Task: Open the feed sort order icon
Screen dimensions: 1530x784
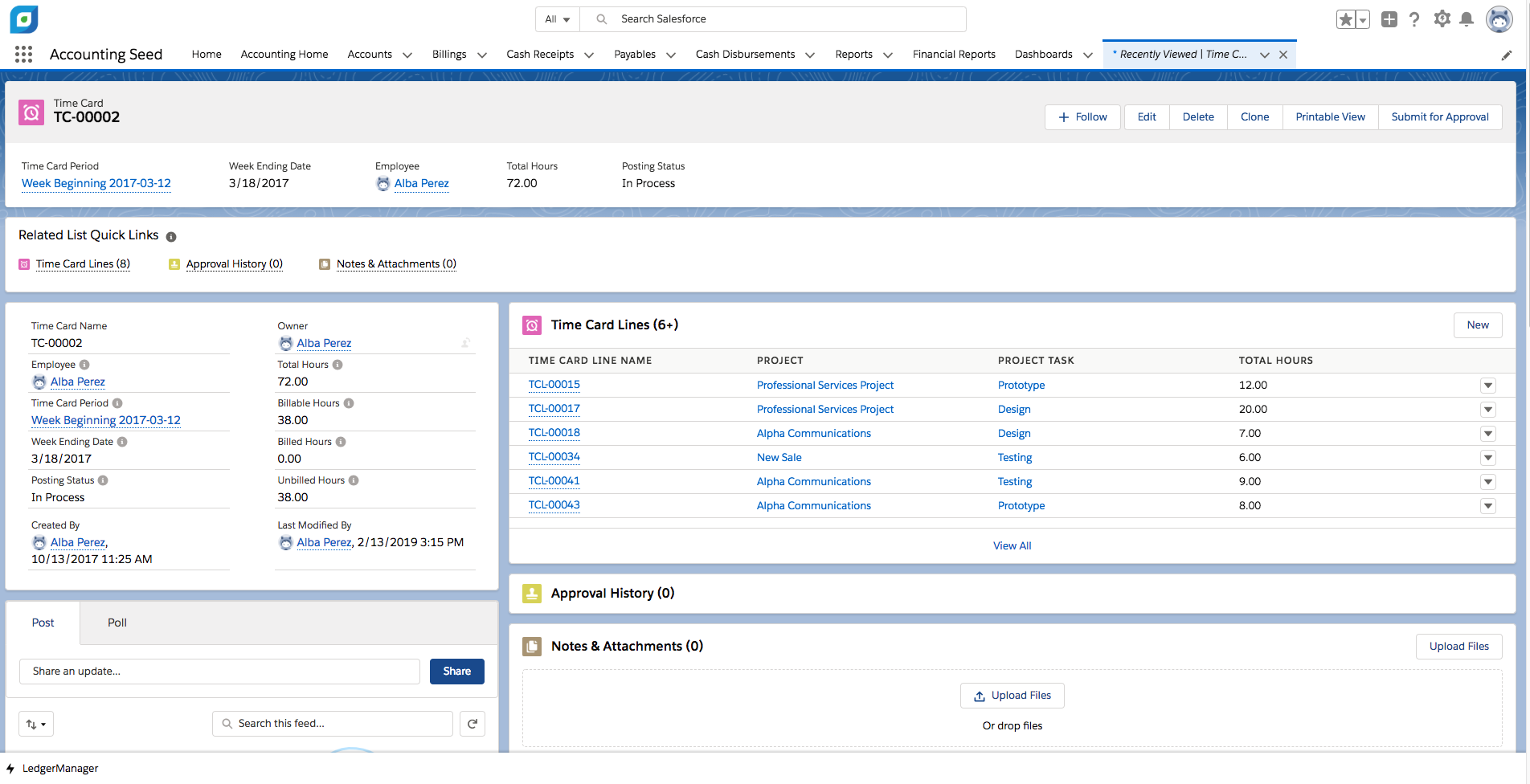Action: (35, 723)
